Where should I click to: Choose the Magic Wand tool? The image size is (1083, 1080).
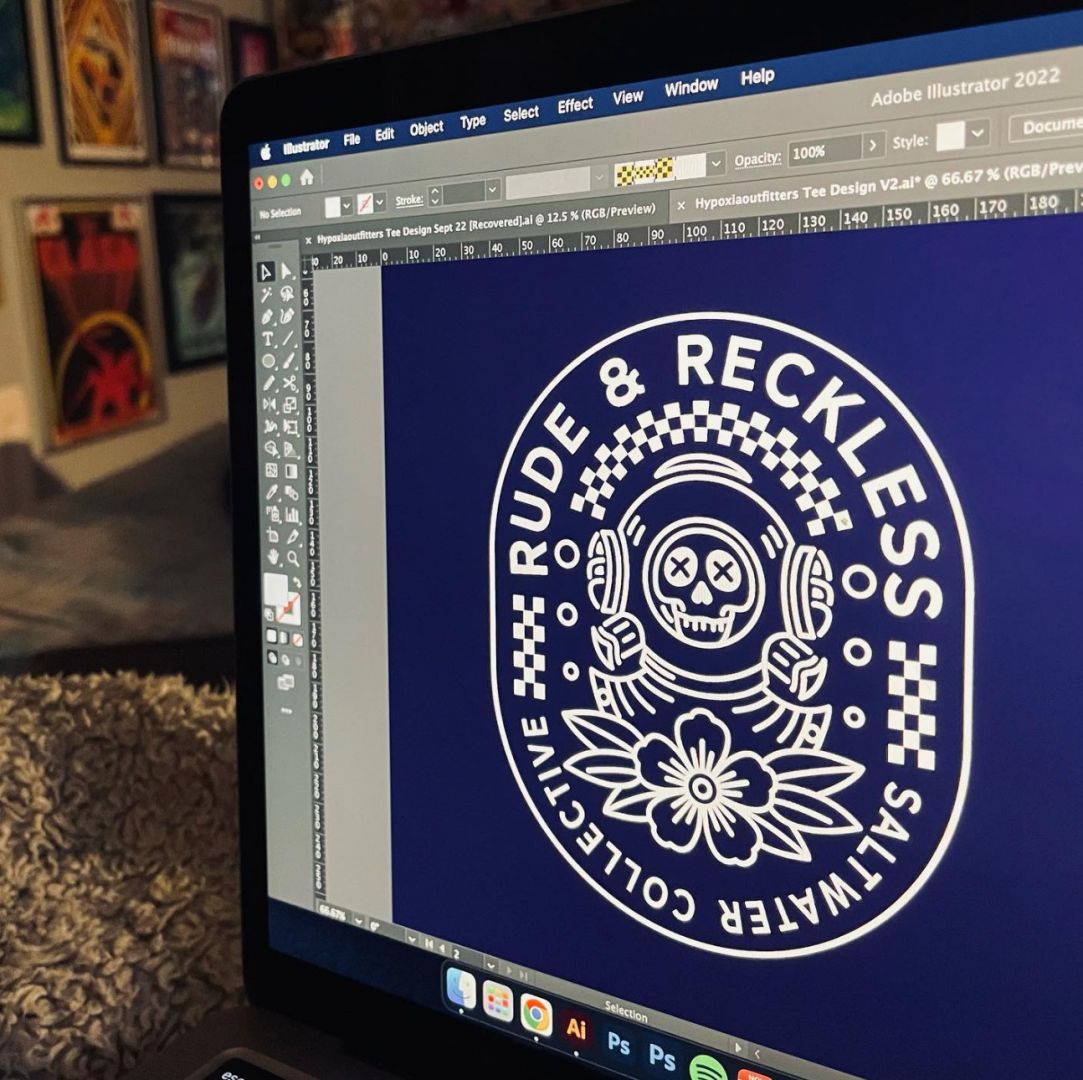click(x=266, y=295)
